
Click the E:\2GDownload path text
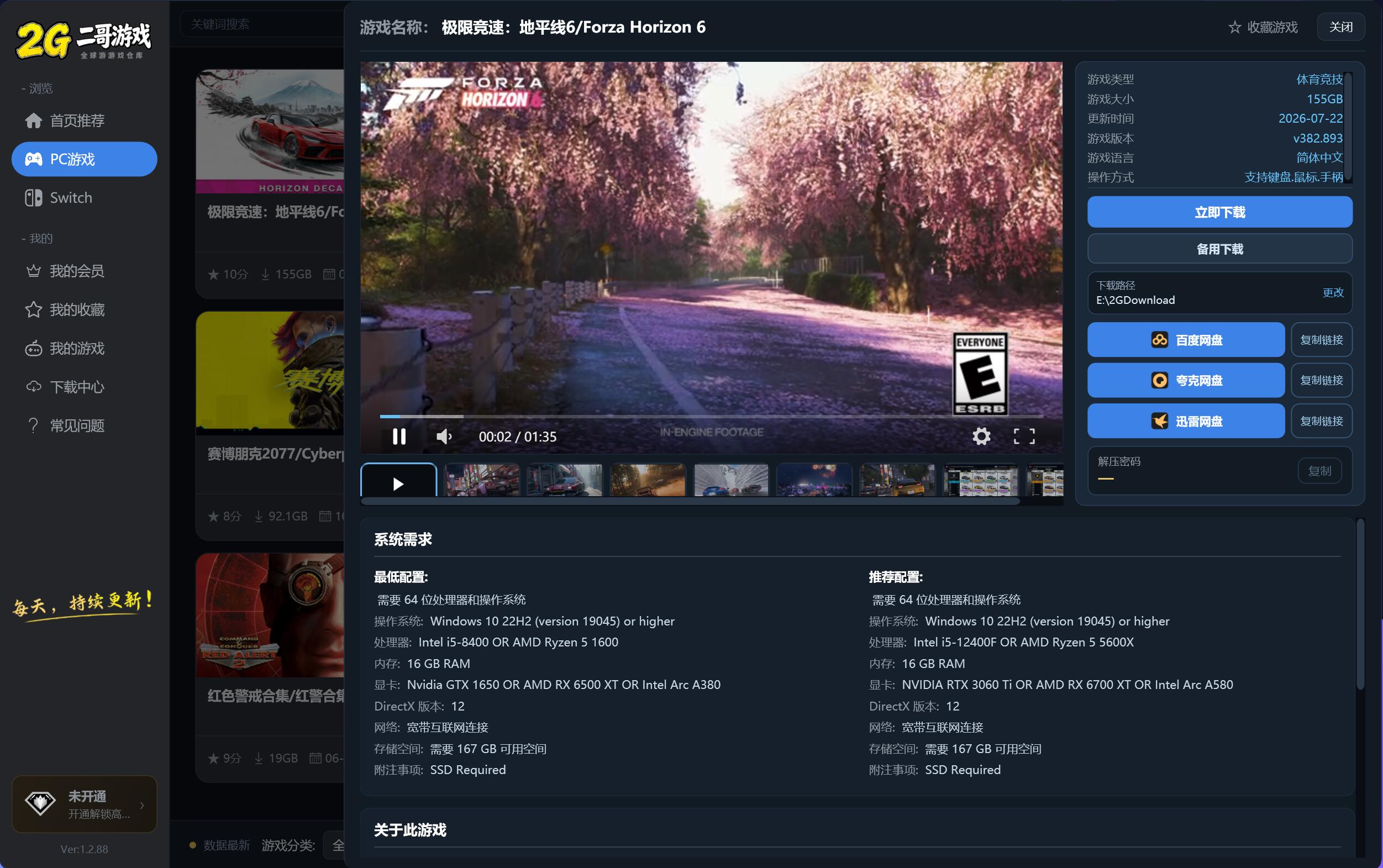(1135, 300)
